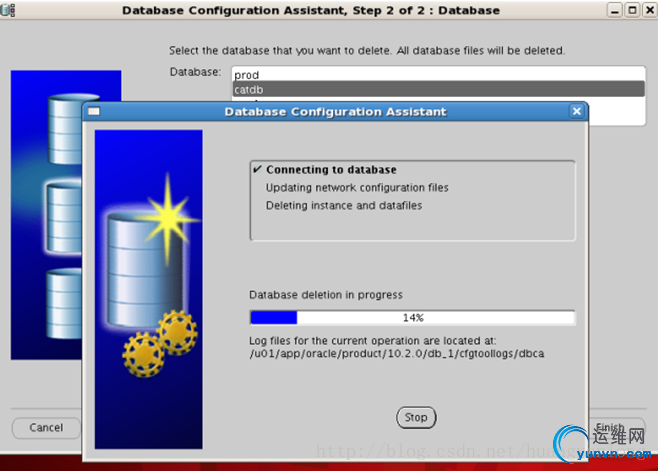
Task: Click the cfgtoollogs/dbca log path text
Action: click(x=397, y=353)
